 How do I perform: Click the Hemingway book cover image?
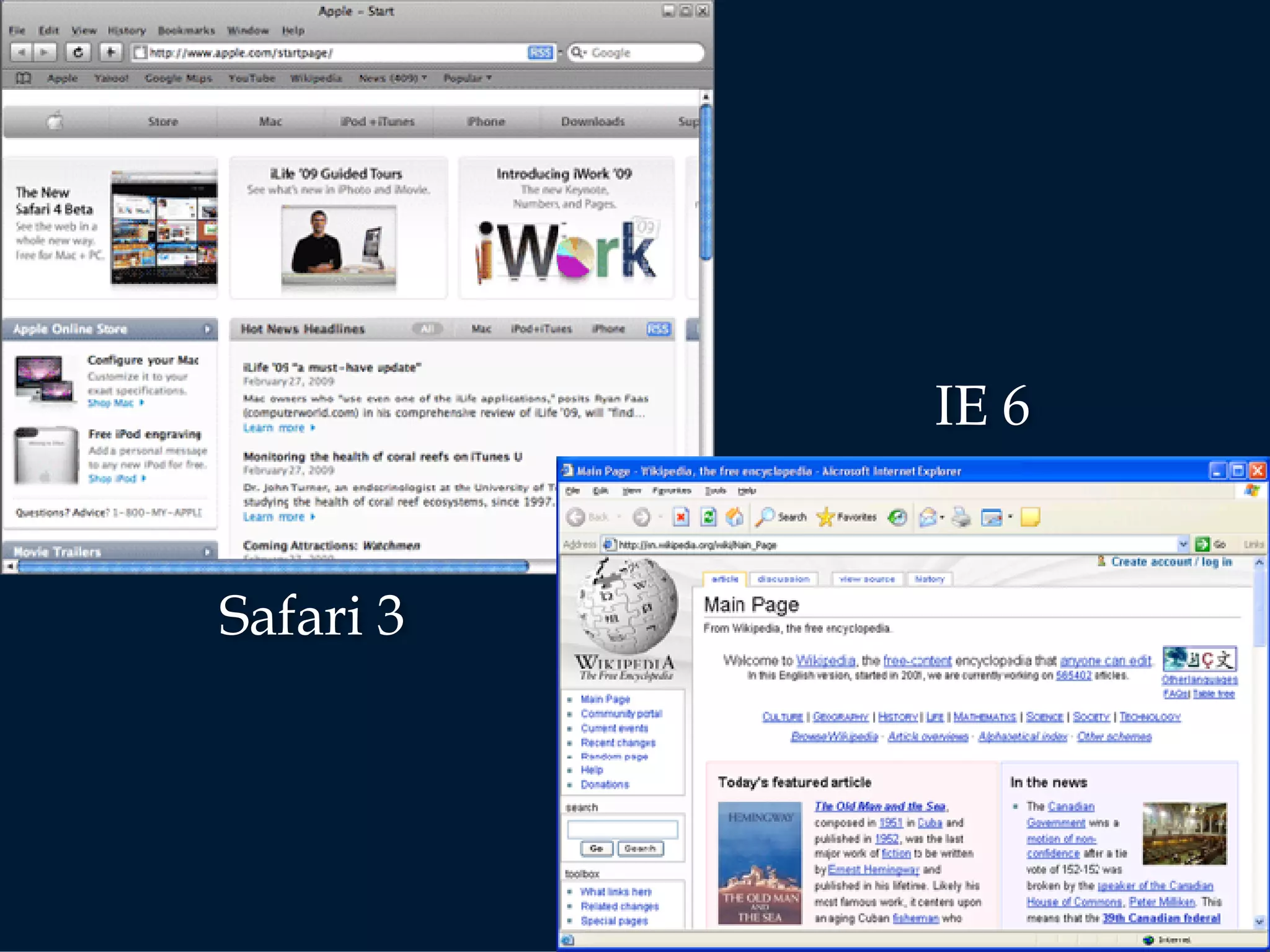pyautogui.click(x=760, y=863)
